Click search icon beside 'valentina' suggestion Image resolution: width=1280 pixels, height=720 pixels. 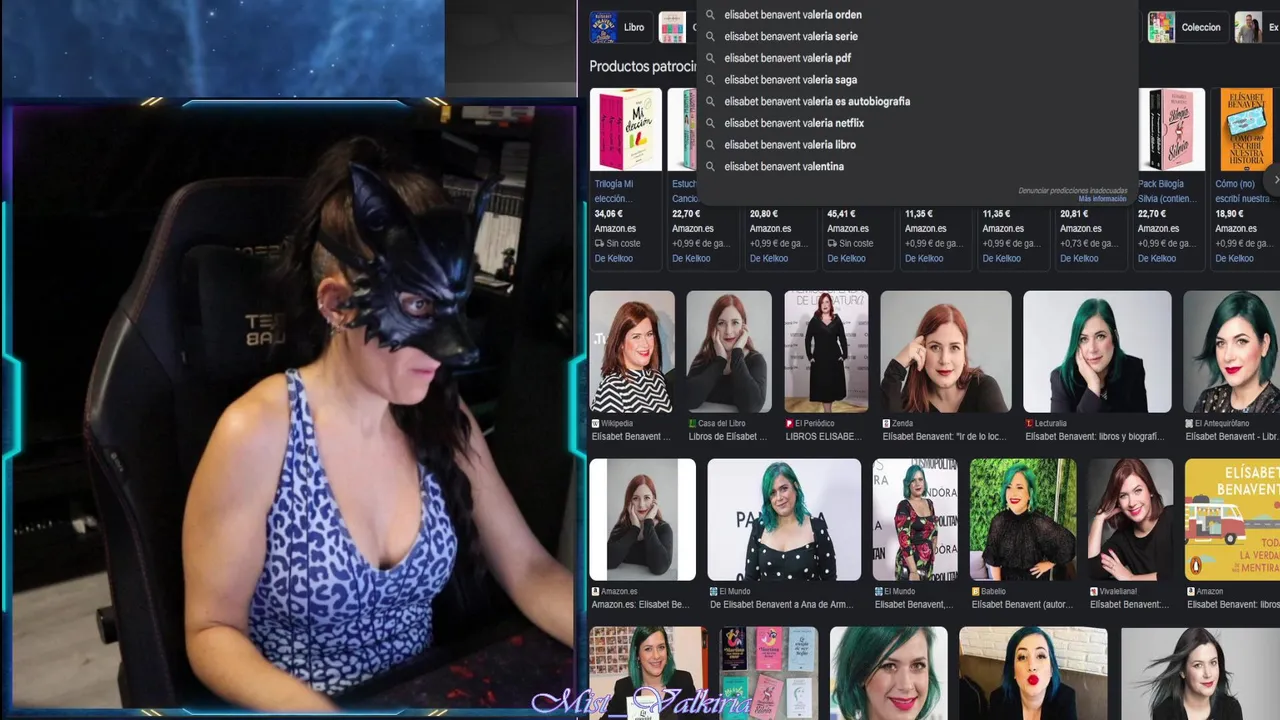pyautogui.click(x=710, y=167)
